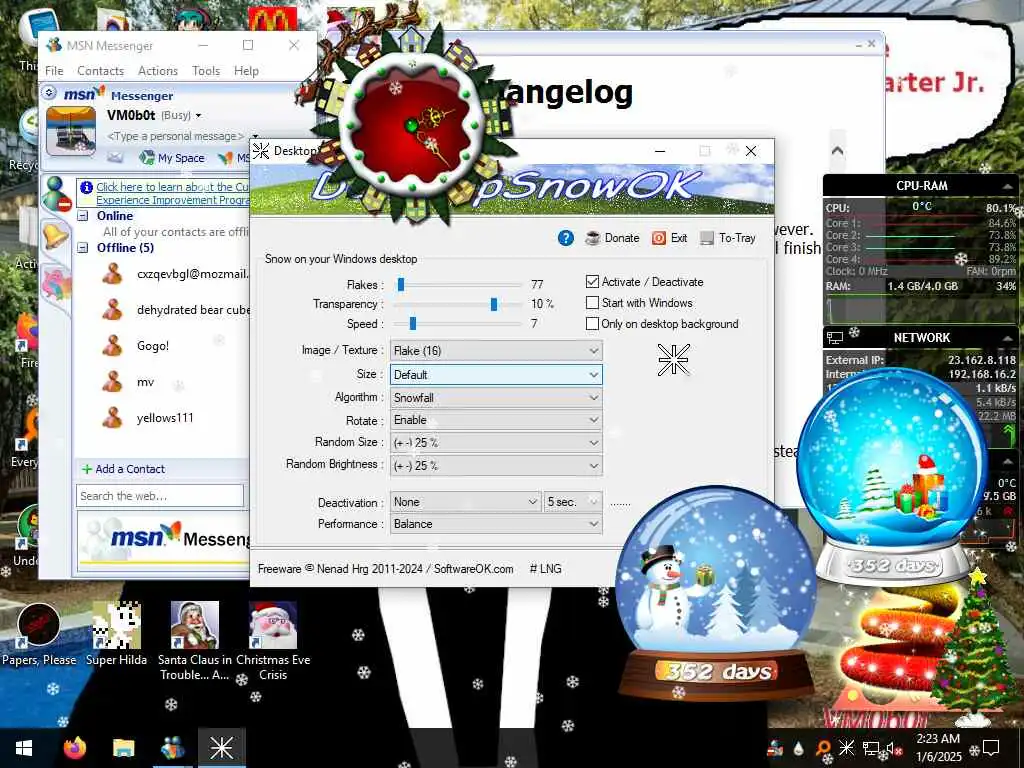Image resolution: width=1024 pixels, height=768 pixels.
Task: Enable Start with Windows checkbox
Action: coord(592,303)
